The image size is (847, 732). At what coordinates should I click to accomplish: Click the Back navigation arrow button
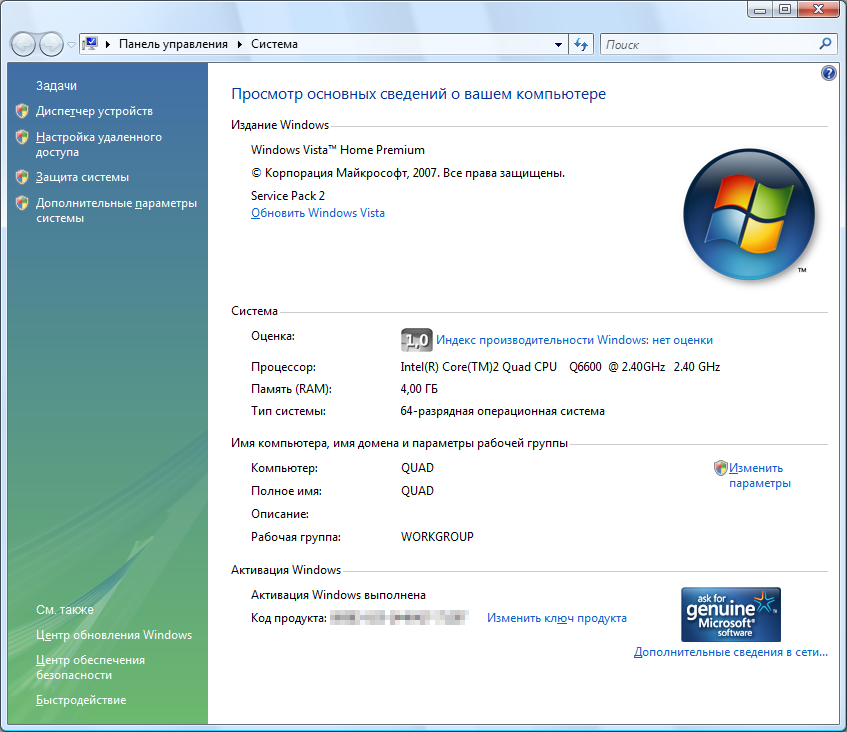23,44
